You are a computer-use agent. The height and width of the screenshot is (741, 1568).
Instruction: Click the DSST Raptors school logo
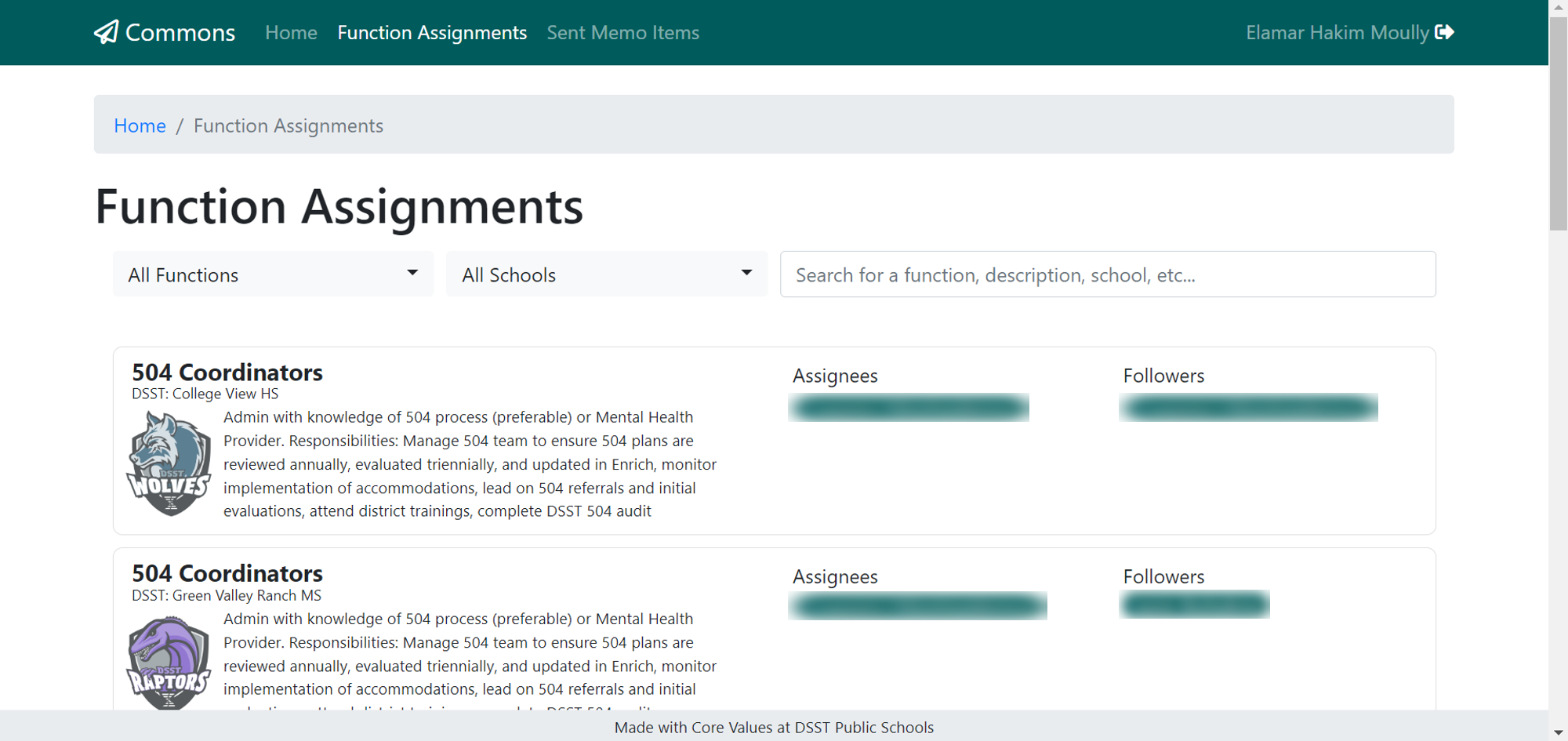[169, 663]
